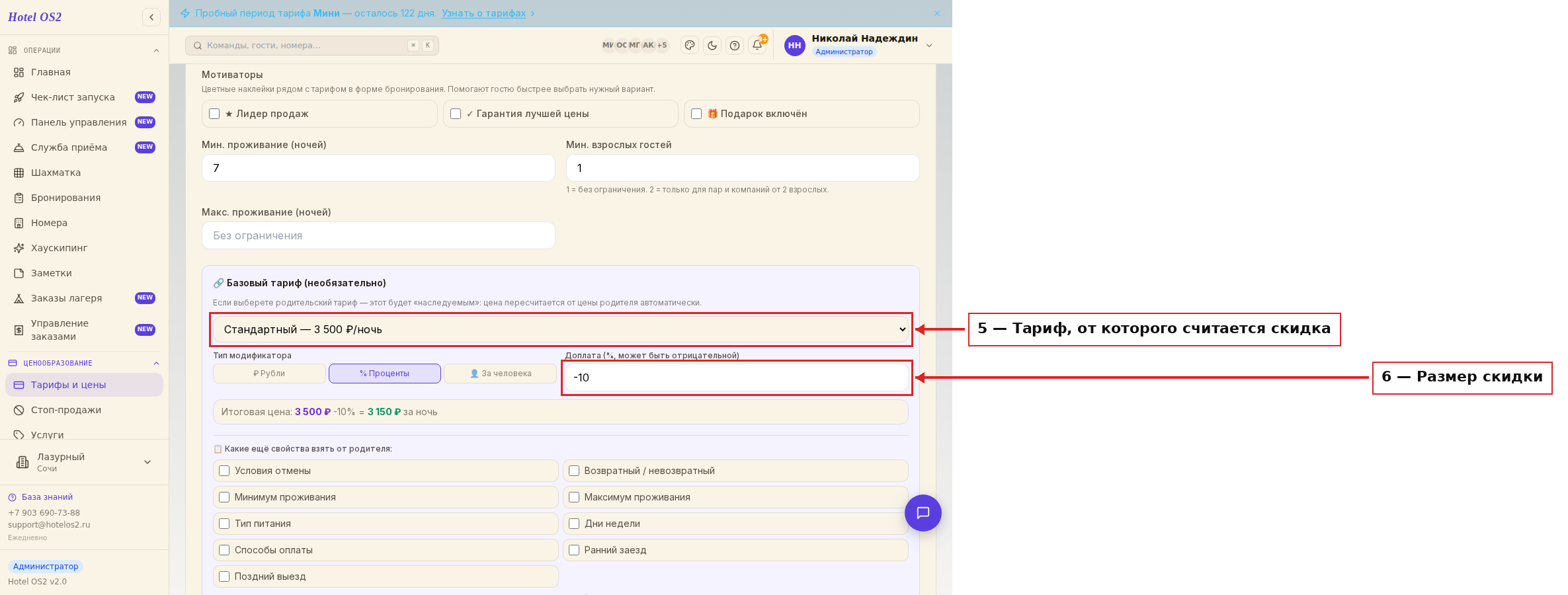This screenshot has width=1568, height=595.
Task: Enable the Максимум проживания checkbox
Action: pos(574,497)
